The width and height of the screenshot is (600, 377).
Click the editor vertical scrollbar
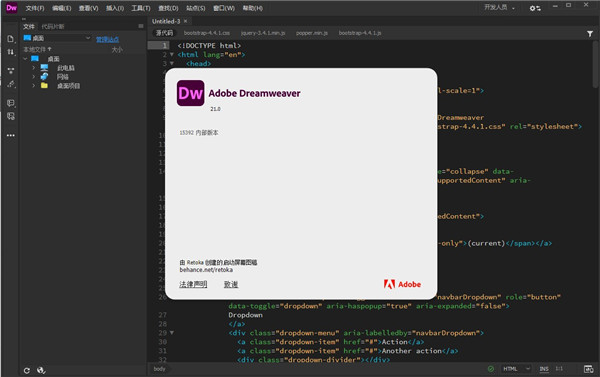[596, 65]
